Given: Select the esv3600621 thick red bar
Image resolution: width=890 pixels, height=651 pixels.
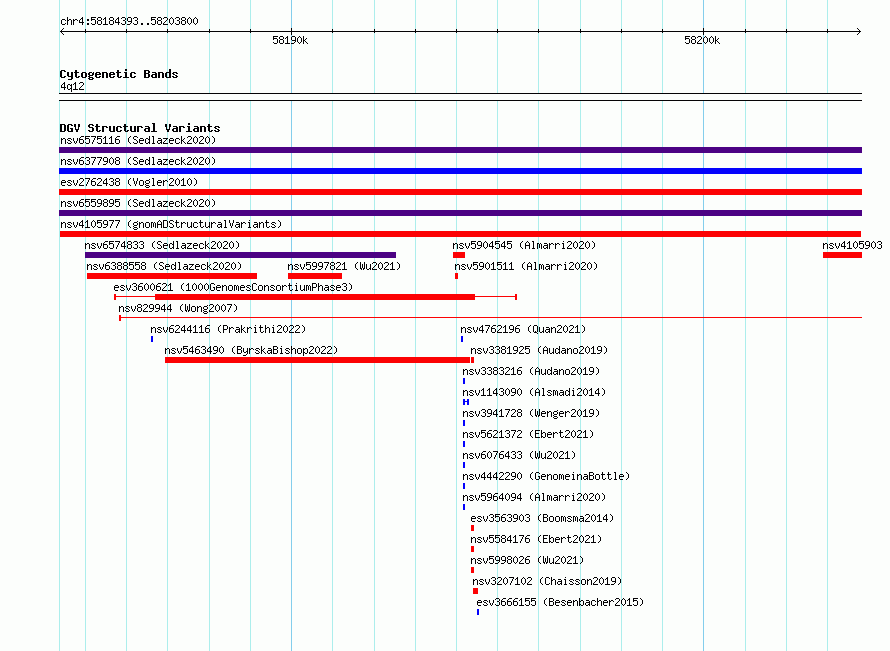Looking at the screenshot, I should pos(315,297).
